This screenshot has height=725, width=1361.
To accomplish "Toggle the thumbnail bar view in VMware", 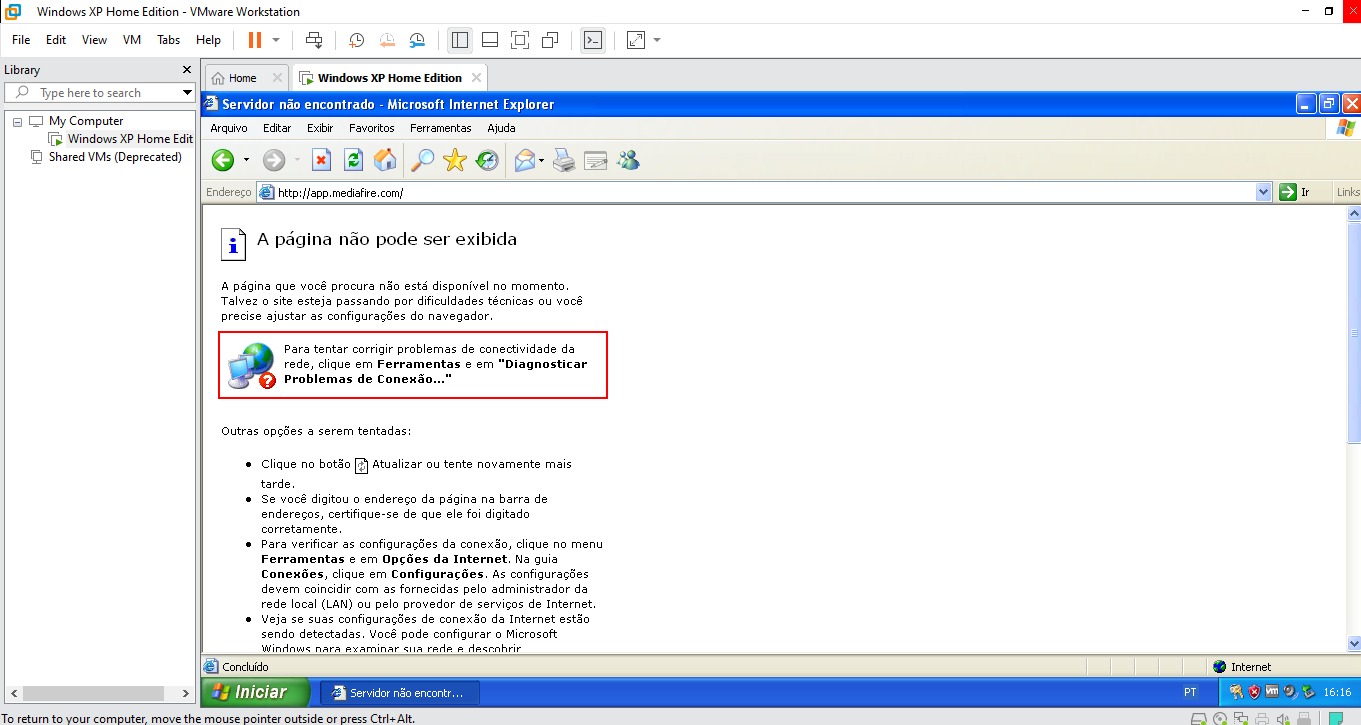I will coord(490,40).
